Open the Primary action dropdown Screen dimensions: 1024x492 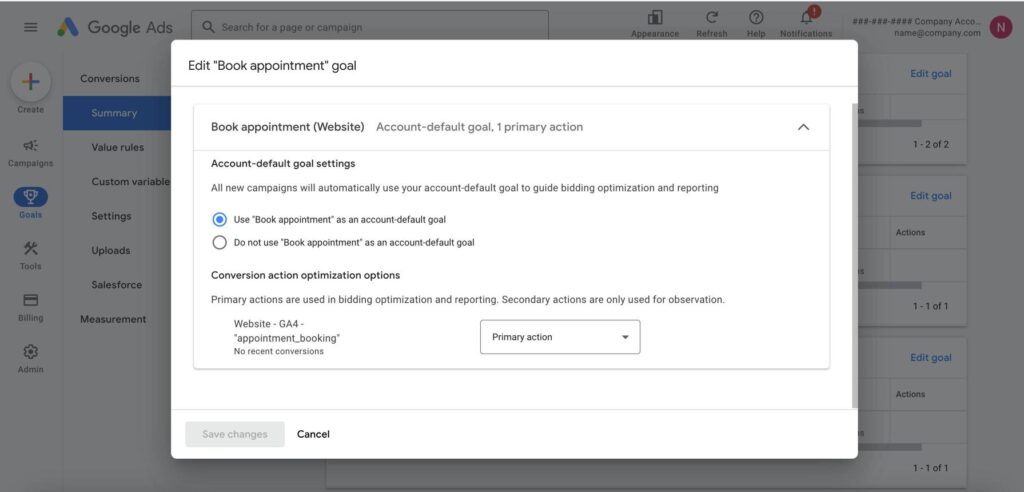(560, 337)
